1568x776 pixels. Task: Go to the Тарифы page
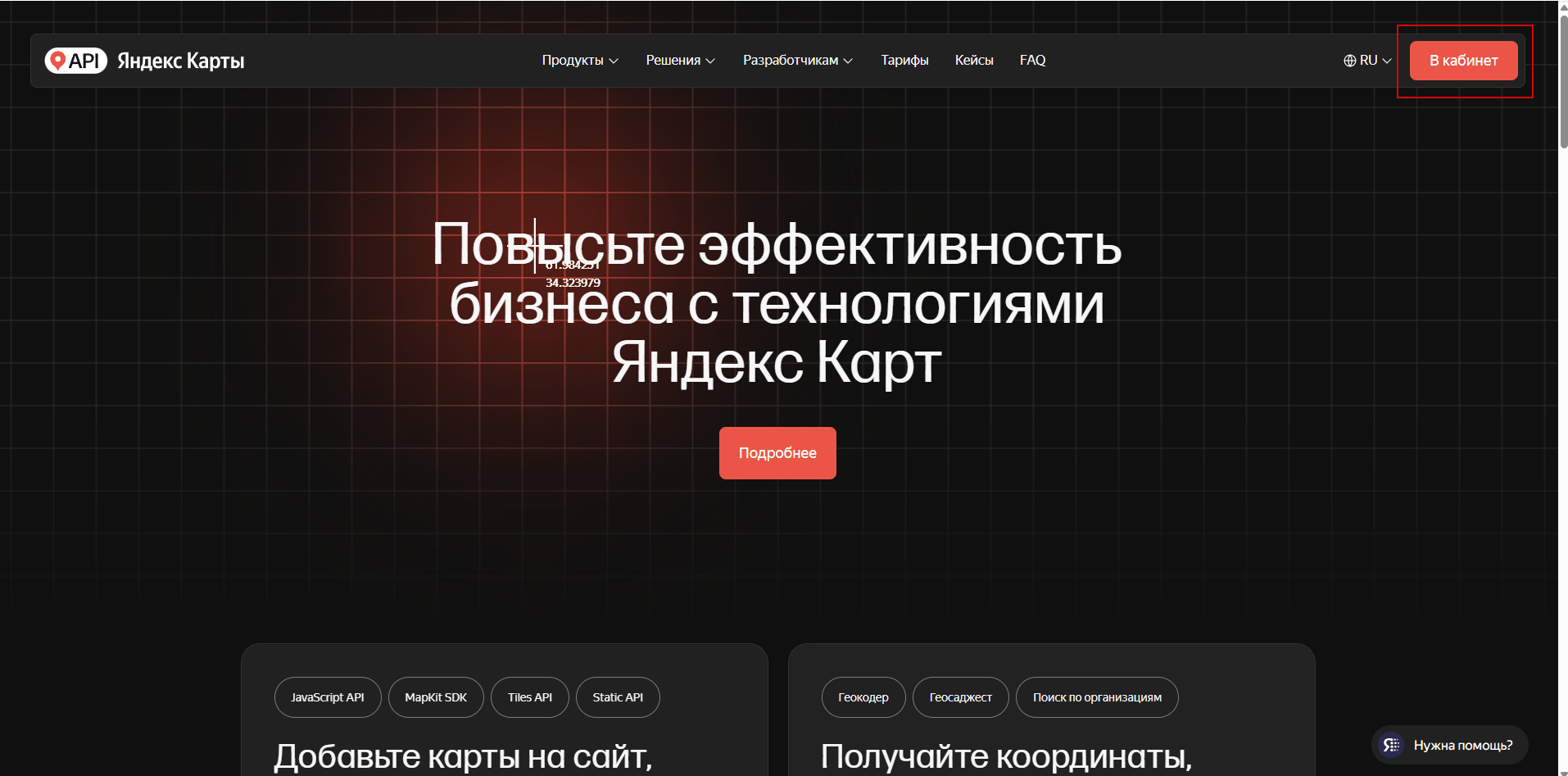click(904, 61)
